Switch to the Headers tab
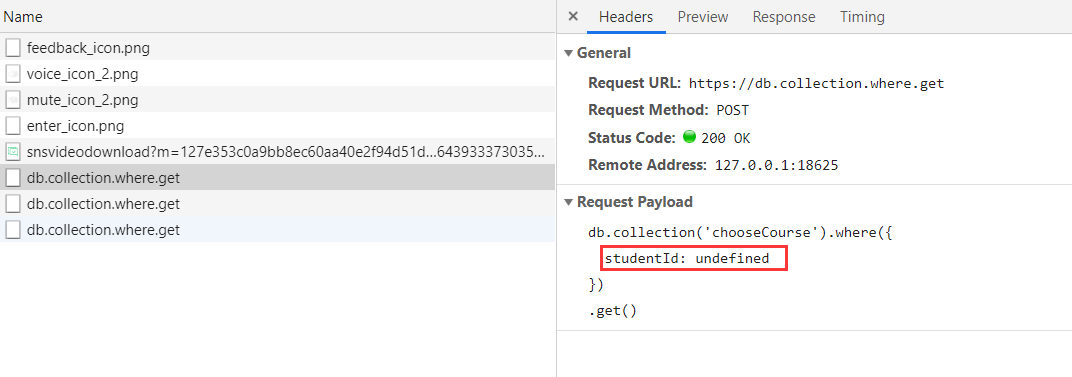Image resolution: width=1072 pixels, height=377 pixels. (x=626, y=17)
